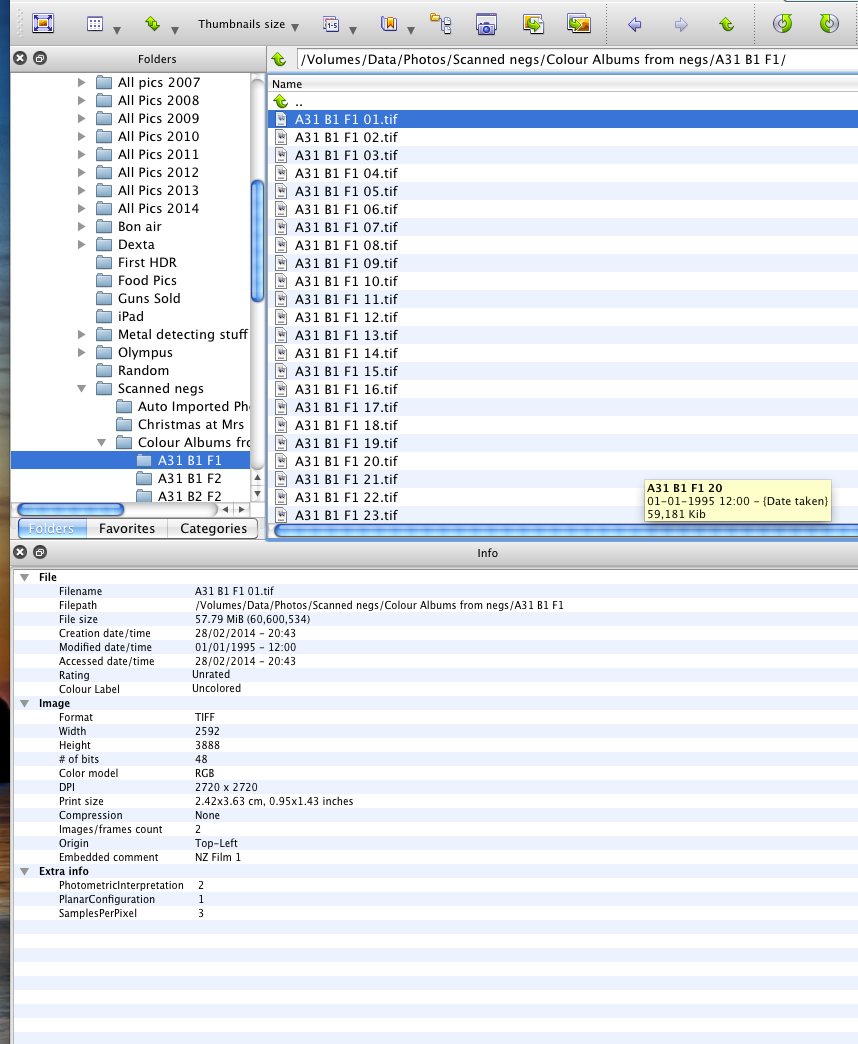Open the view mode dropdown arrow

click(x=117, y=30)
